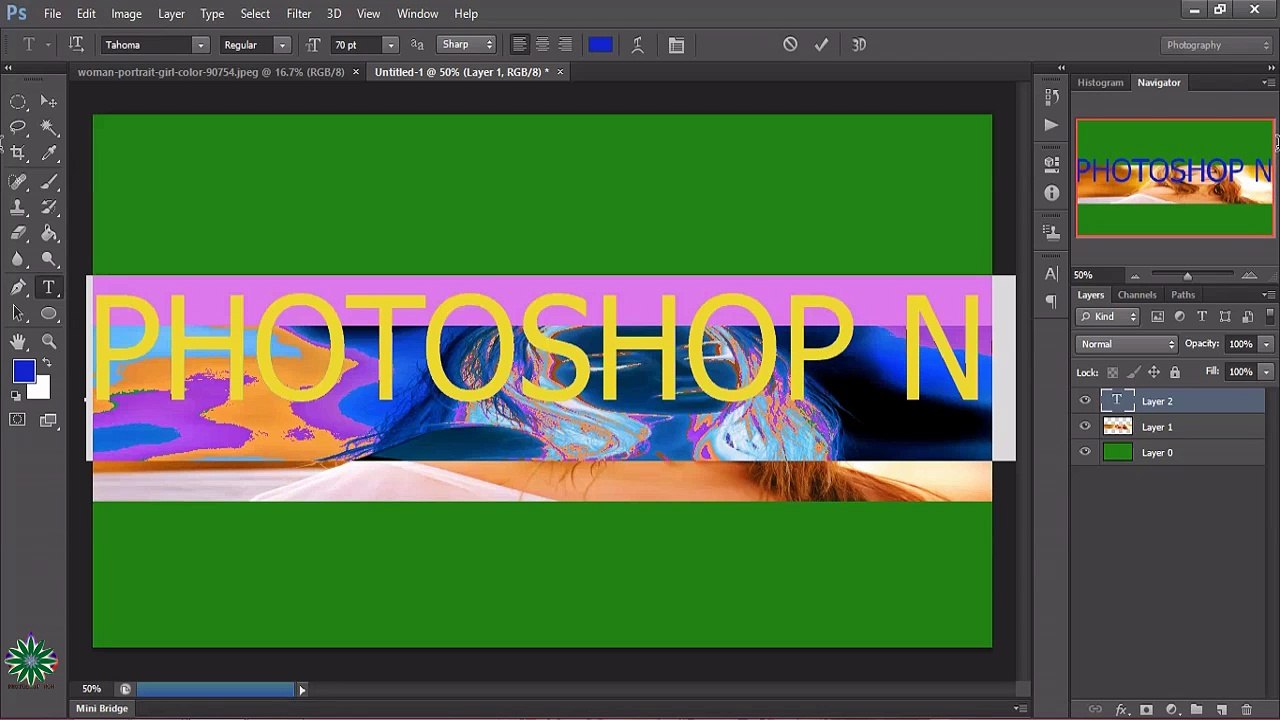Right align text

click(565, 45)
